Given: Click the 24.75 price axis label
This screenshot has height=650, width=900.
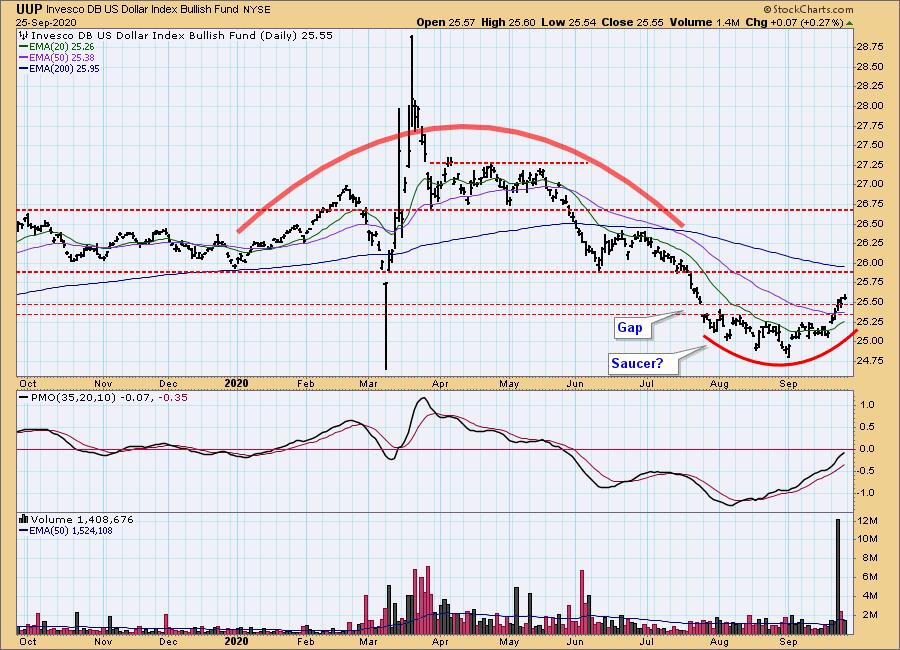Looking at the screenshot, I should tap(870, 361).
